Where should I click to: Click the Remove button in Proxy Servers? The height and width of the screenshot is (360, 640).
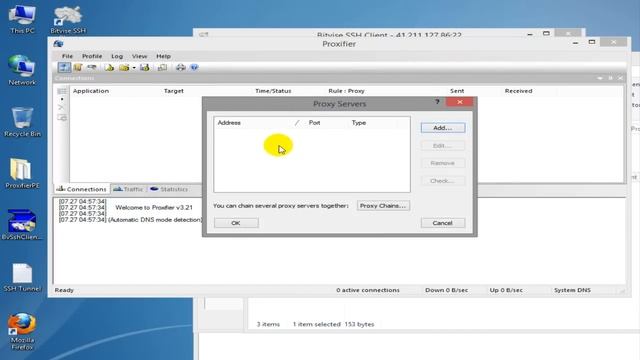pos(443,163)
